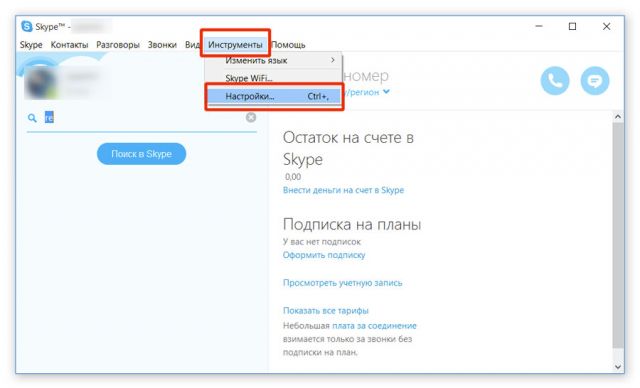This screenshot has height=388, width=640.
Task: Minimize the Skype window
Action: click(x=539, y=27)
